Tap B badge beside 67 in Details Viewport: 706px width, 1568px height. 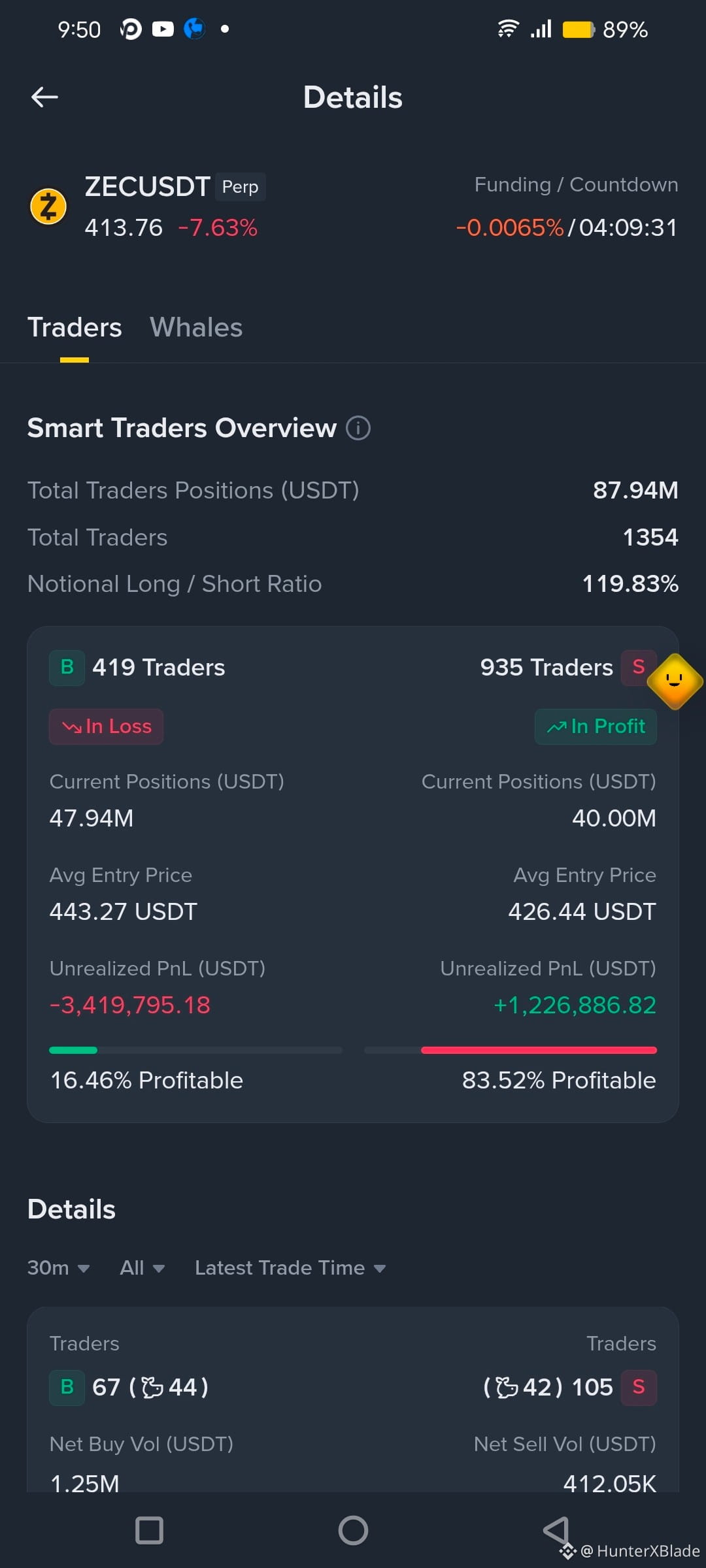click(67, 1387)
